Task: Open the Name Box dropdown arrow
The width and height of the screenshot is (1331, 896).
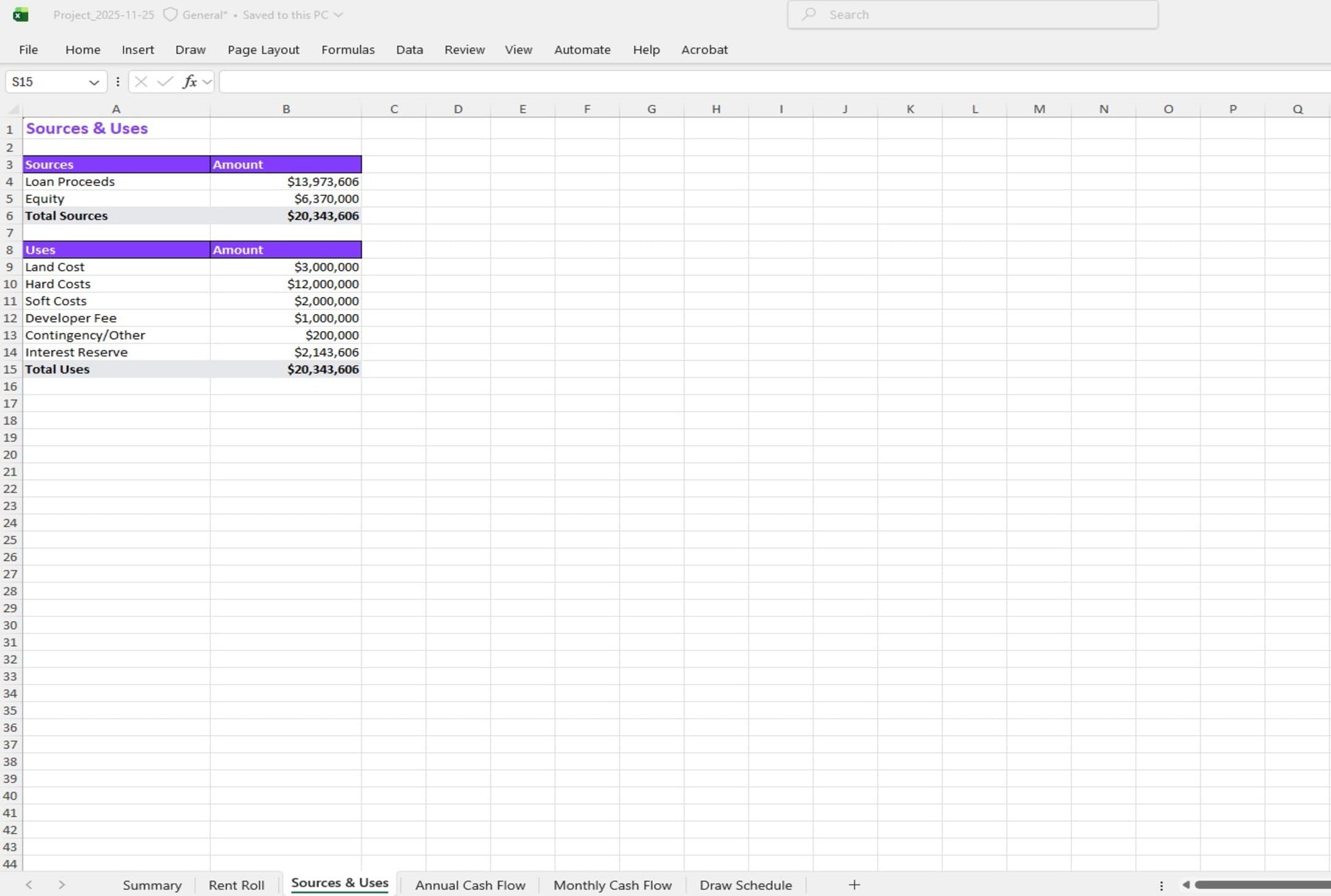Action: click(x=94, y=82)
